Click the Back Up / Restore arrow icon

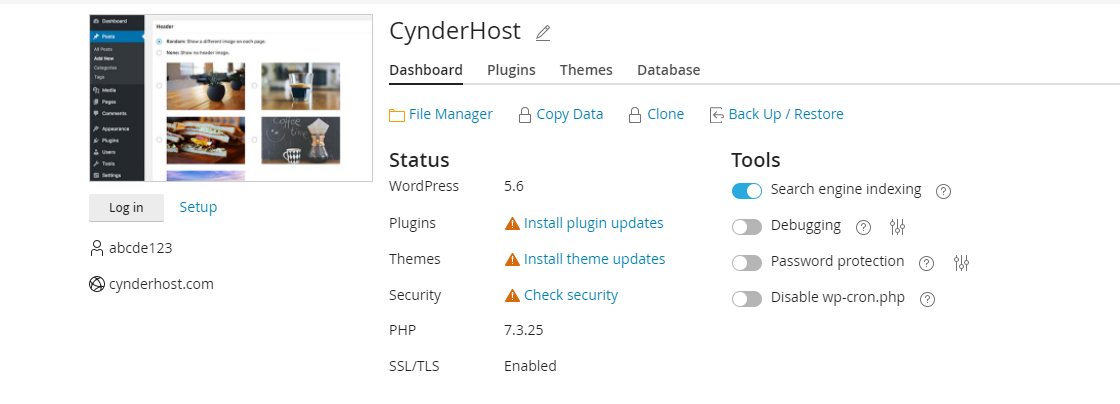(716, 115)
